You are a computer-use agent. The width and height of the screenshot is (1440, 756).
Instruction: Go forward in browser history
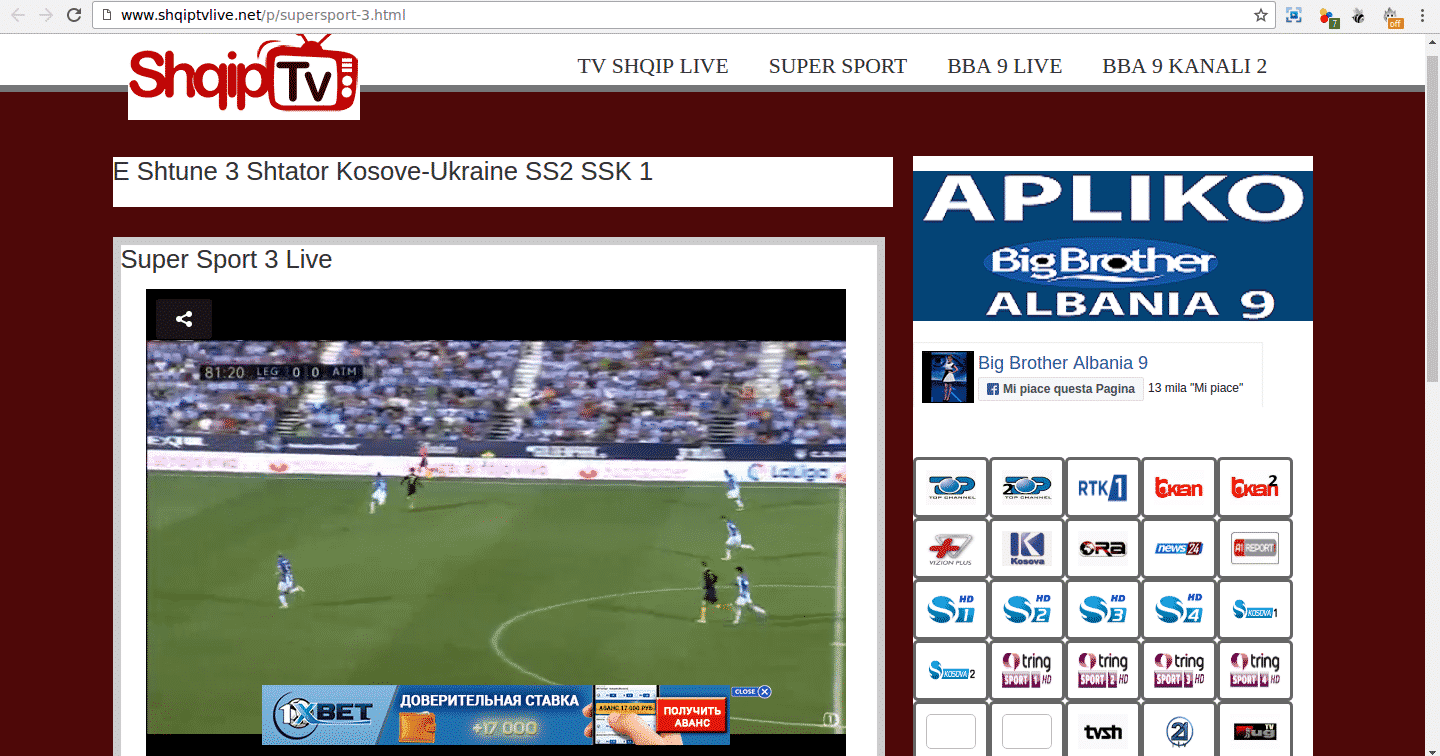[x=45, y=15]
